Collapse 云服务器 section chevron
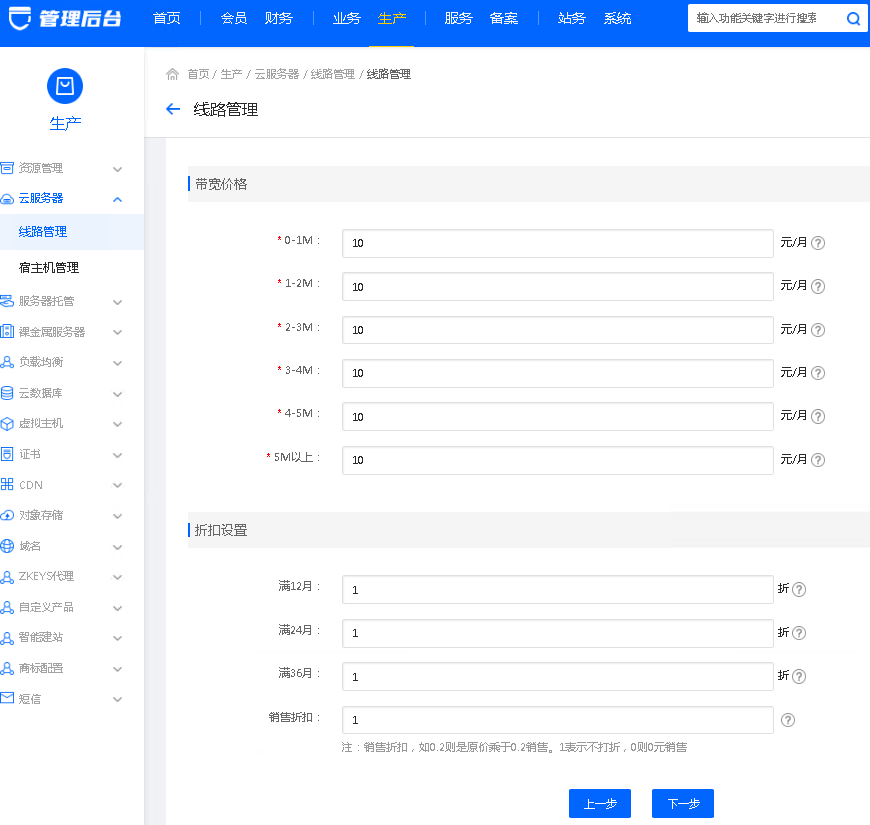Image resolution: width=870 pixels, height=825 pixels. coord(118,200)
